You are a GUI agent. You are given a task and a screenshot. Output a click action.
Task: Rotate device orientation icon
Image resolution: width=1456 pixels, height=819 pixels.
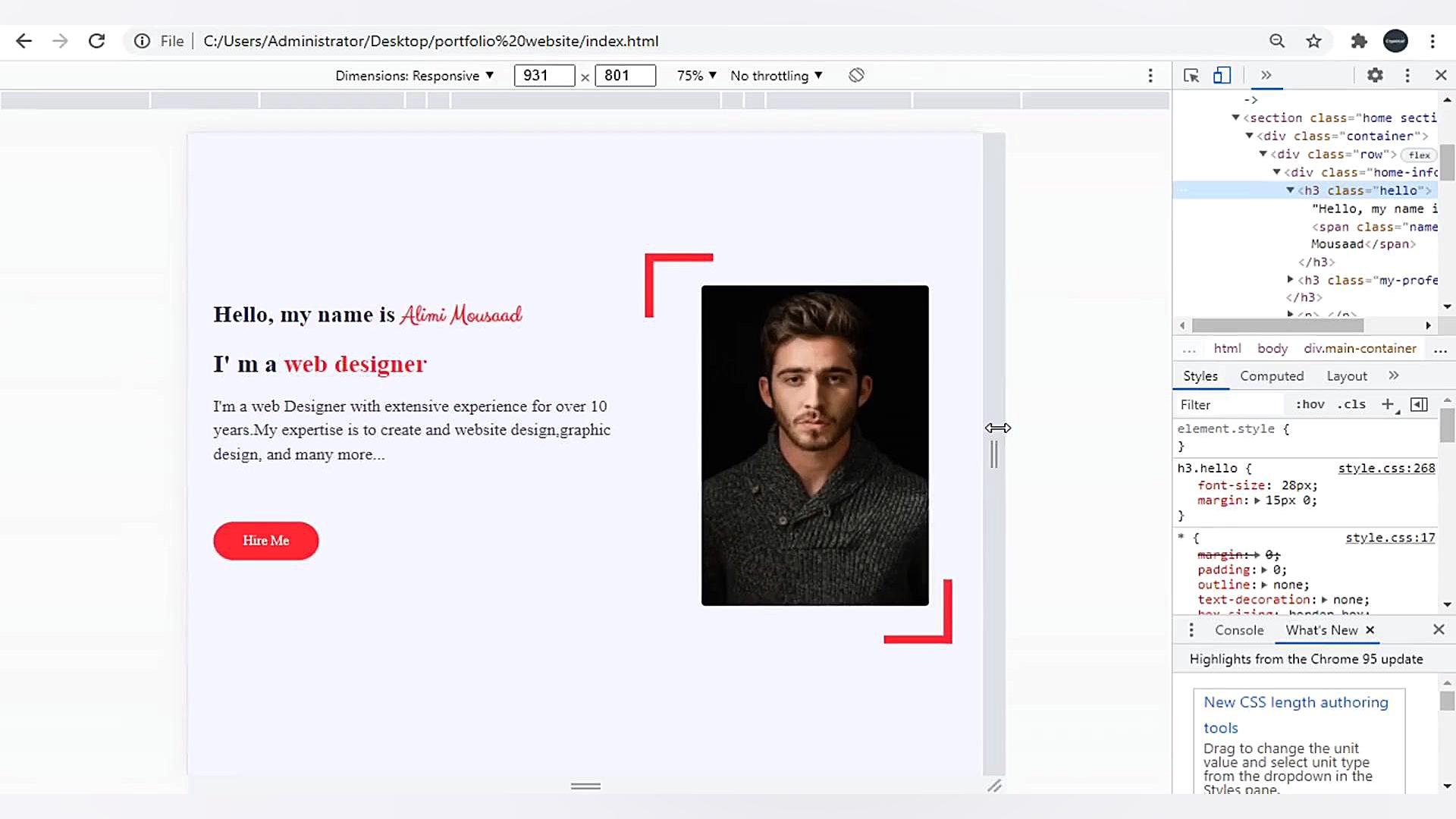[857, 75]
